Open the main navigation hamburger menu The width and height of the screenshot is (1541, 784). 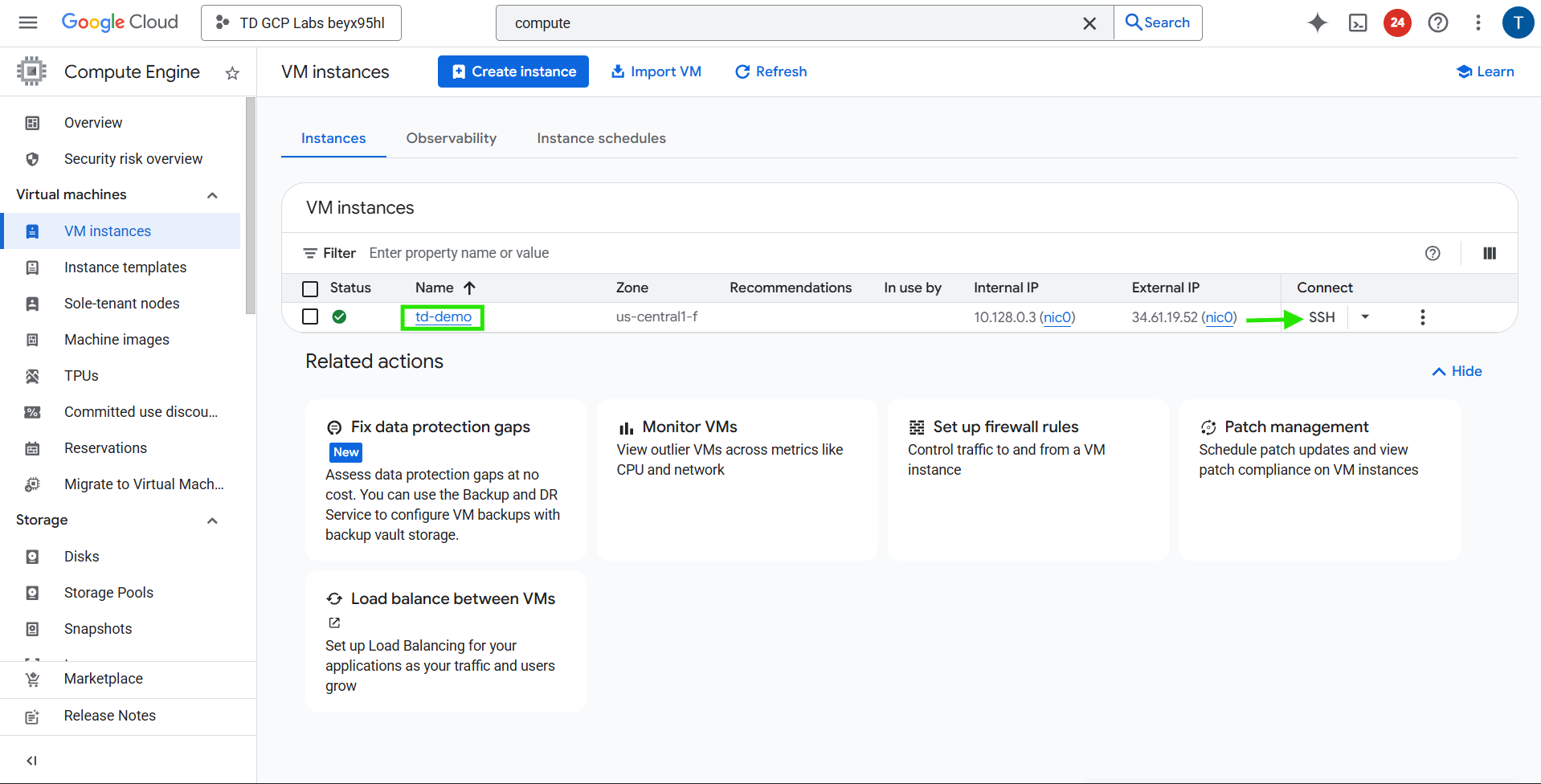(28, 22)
